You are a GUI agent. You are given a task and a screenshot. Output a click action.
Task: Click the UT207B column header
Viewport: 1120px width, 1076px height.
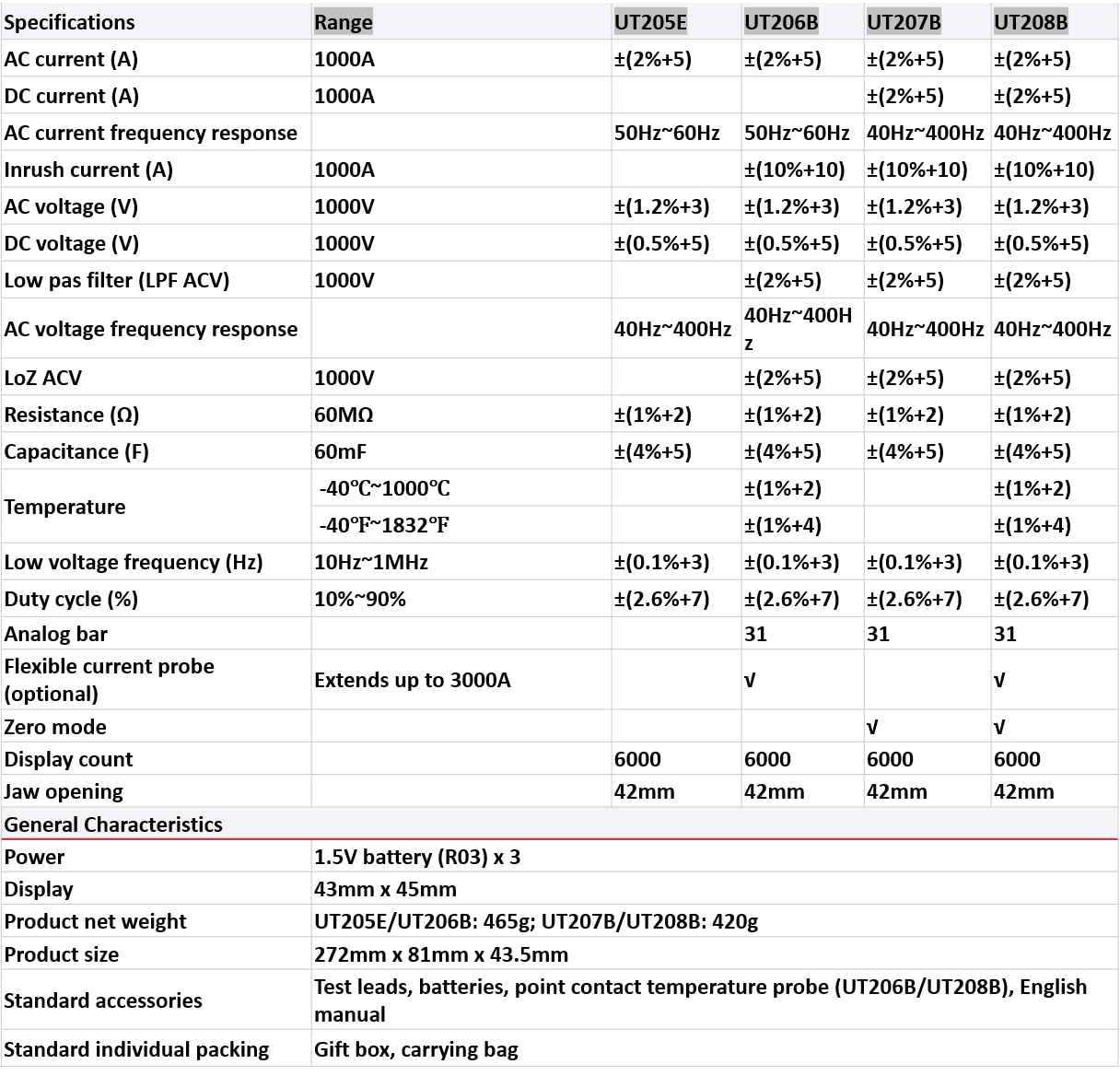[x=904, y=22]
